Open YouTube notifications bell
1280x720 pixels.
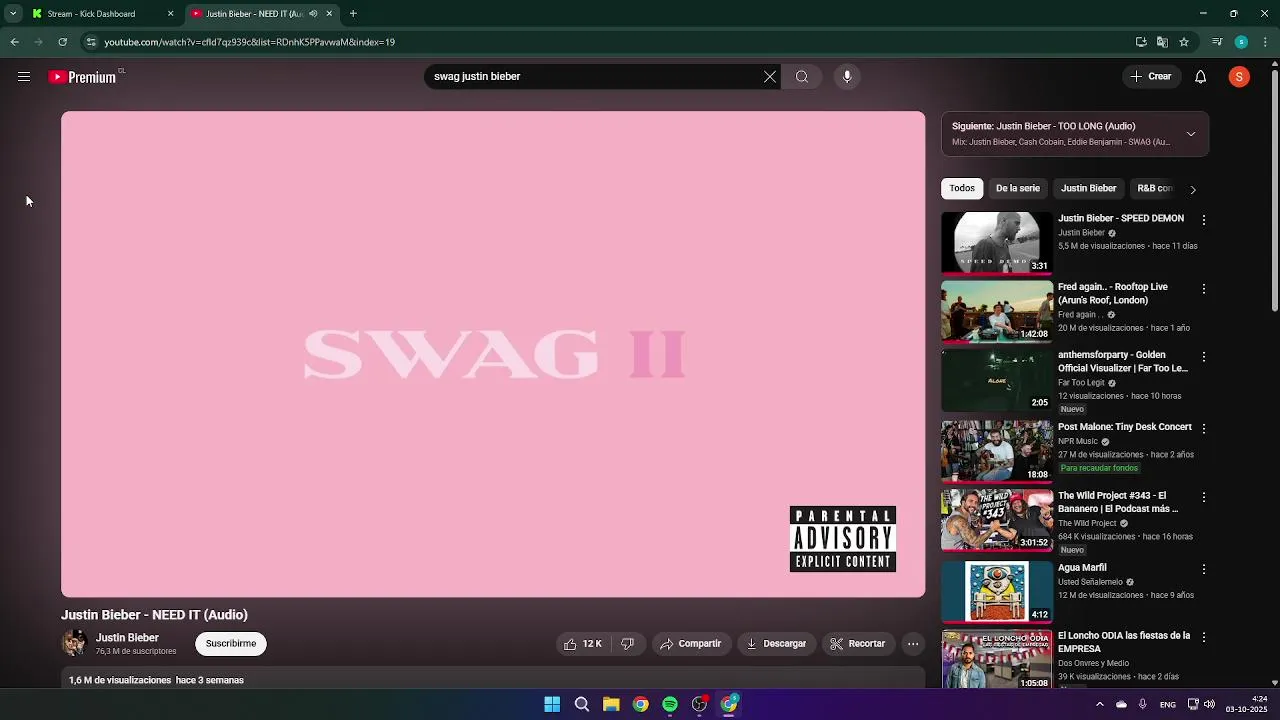[x=1201, y=77]
